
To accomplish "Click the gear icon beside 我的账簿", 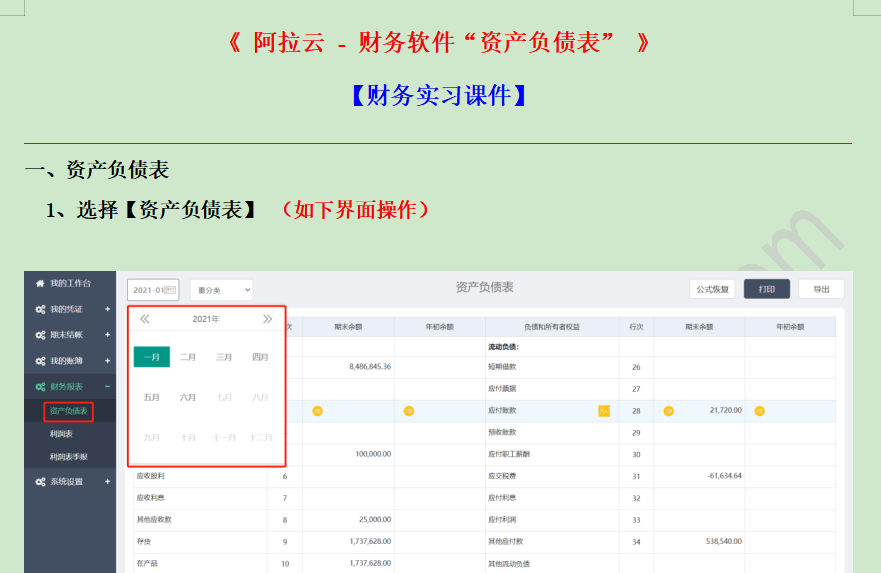I will (40, 361).
